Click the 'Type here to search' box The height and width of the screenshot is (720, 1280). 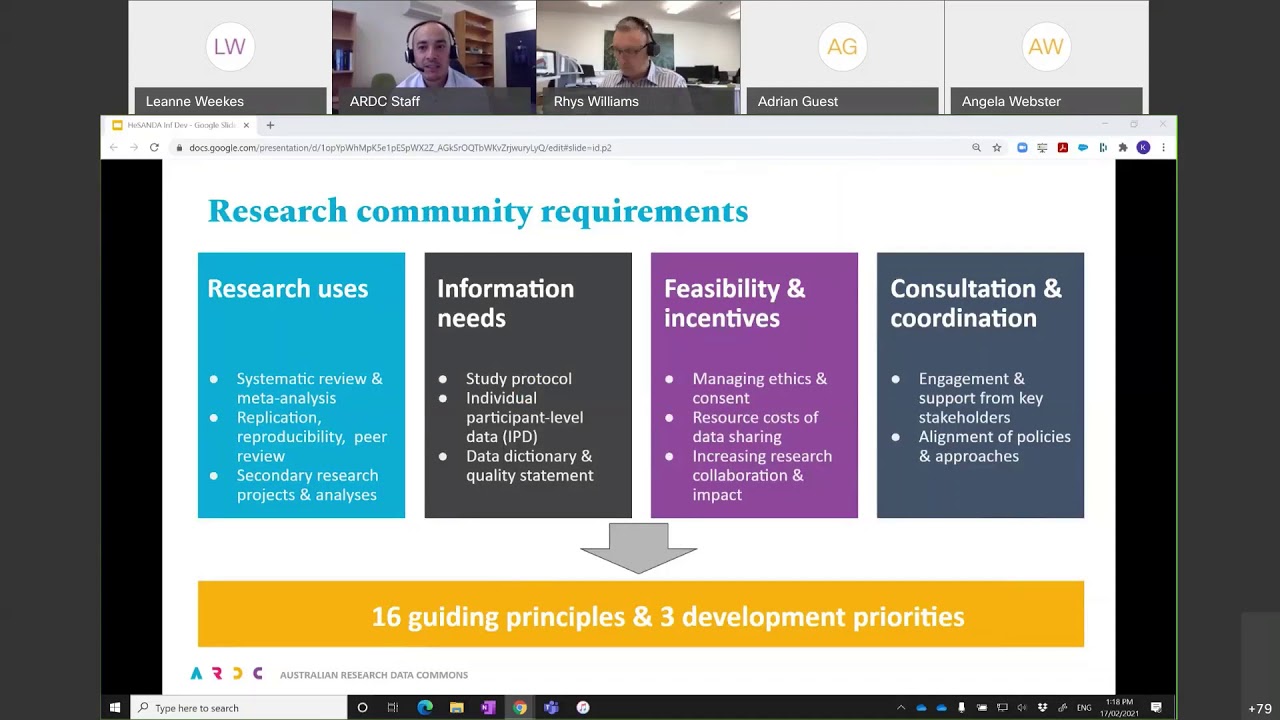pos(237,708)
